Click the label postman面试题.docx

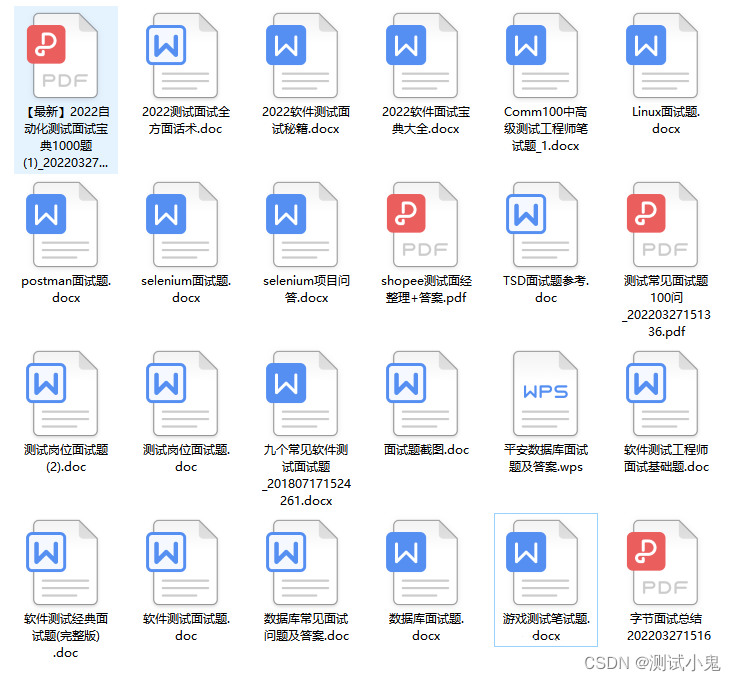66,289
